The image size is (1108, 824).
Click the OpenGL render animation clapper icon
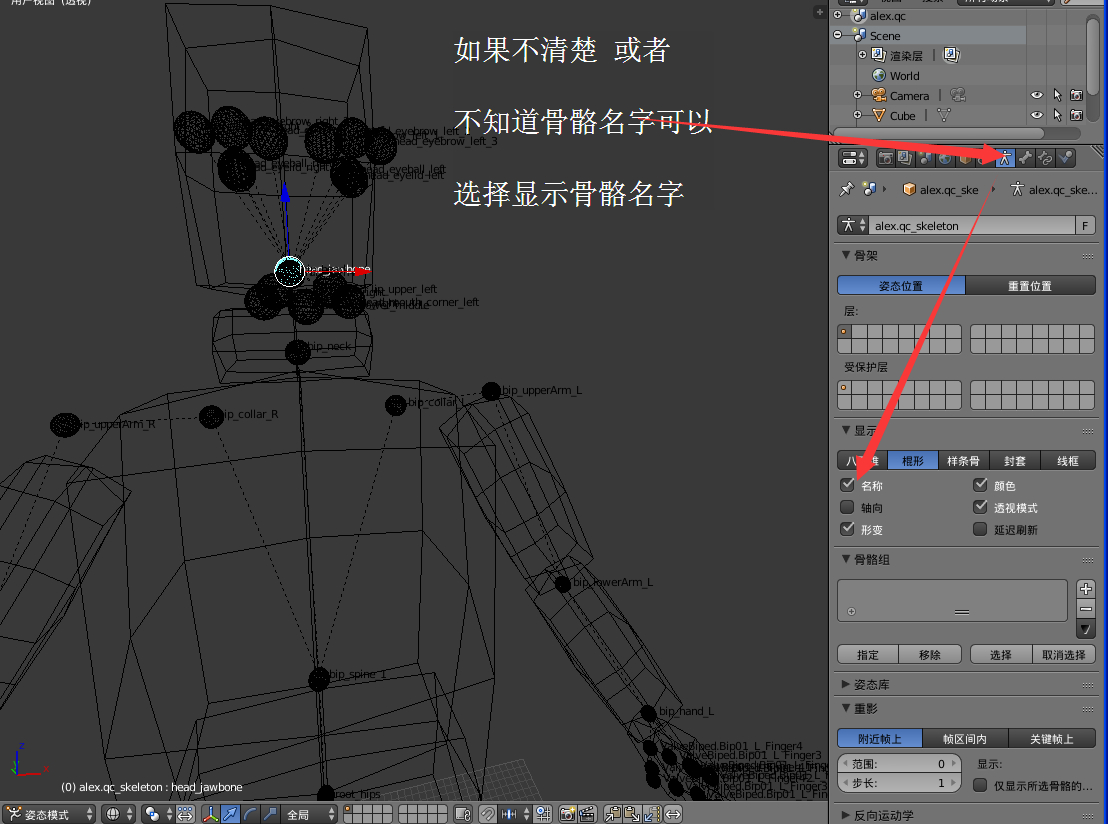tap(587, 814)
